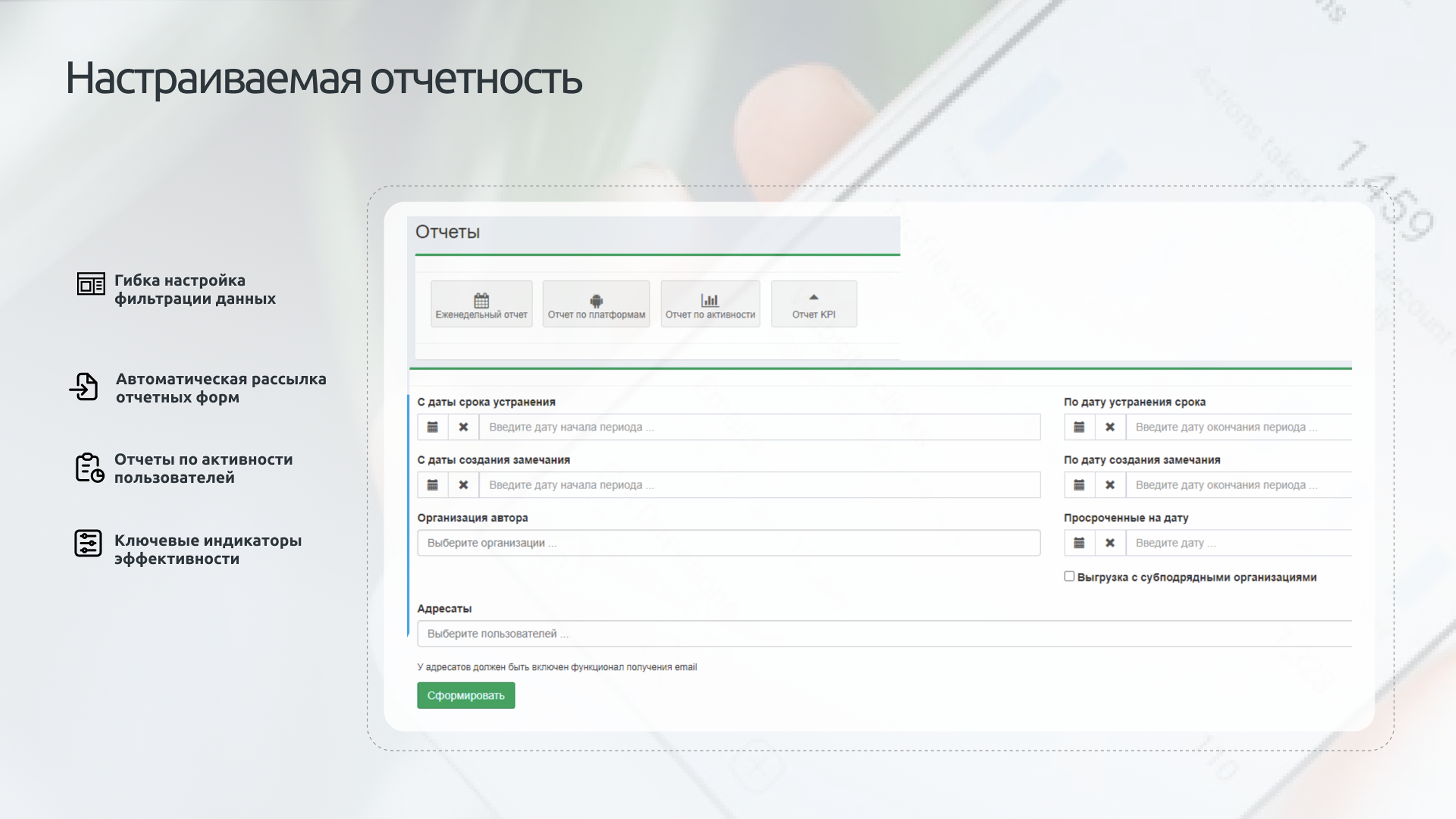Click the Адресаты field label
Viewport: 1456px width, 819px height.
[x=444, y=609]
